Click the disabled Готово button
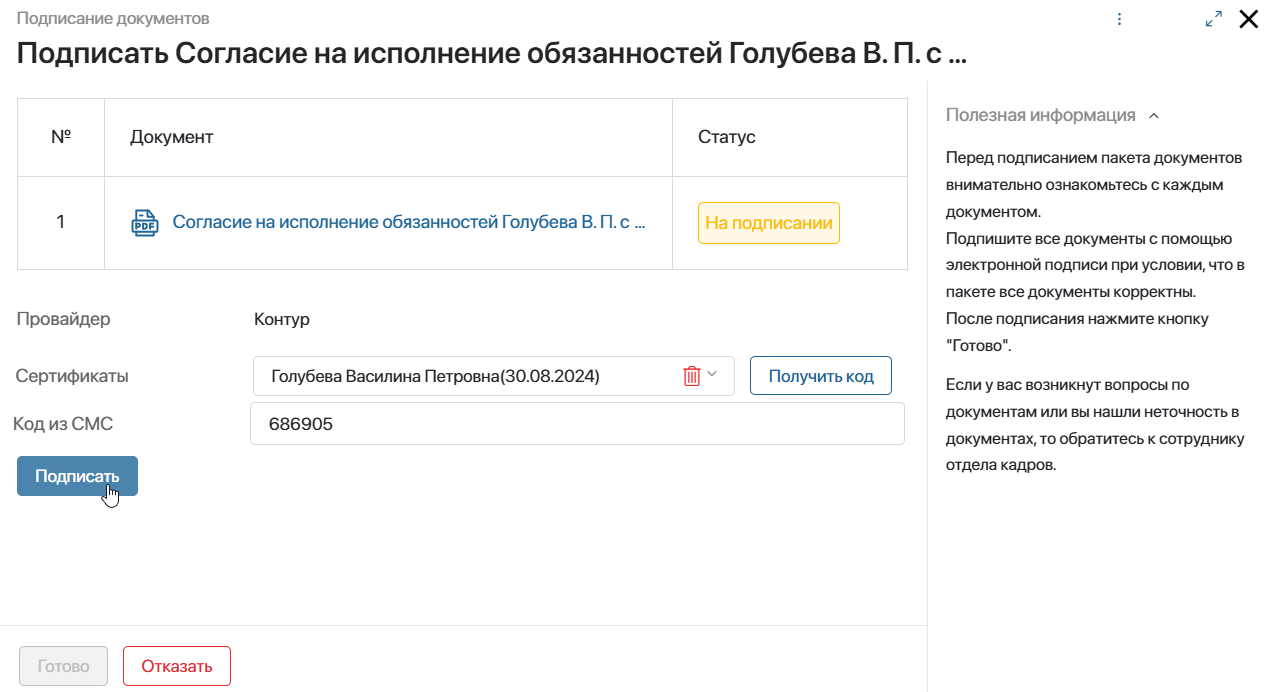The height and width of the screenshot is (692, 1265). pyautogui.click(x=64, y=666)
